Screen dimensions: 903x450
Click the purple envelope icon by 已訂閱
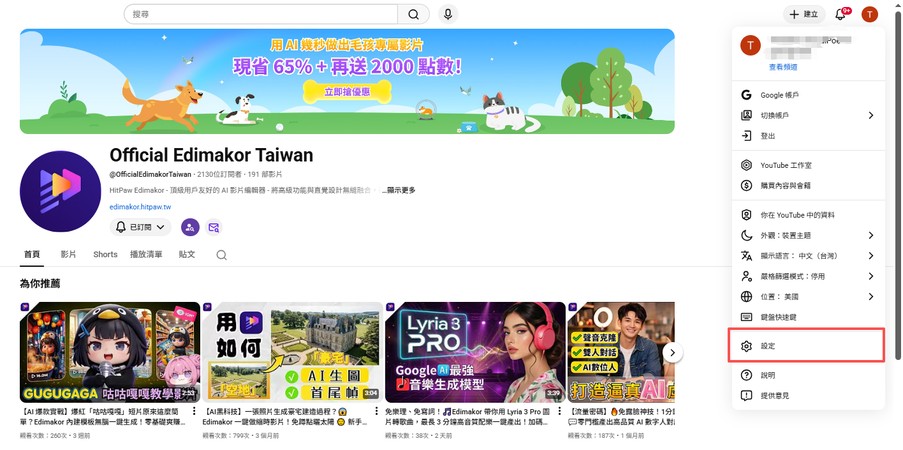(x=214, y=227)
